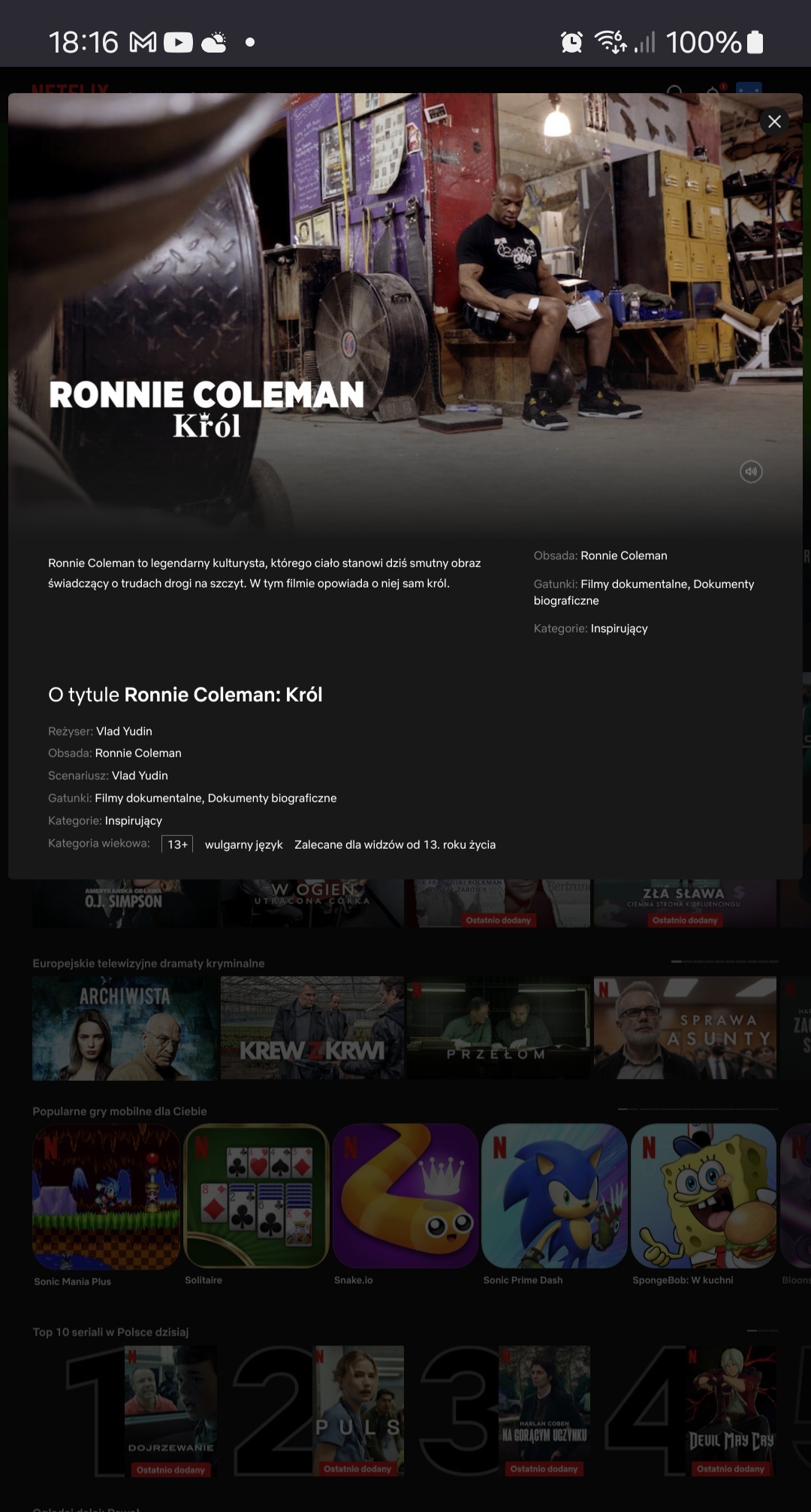Open the Devil May Cry top 10 thumbnail
This screenshot has height=1512, width=811.
click(x=731, y=1411)
